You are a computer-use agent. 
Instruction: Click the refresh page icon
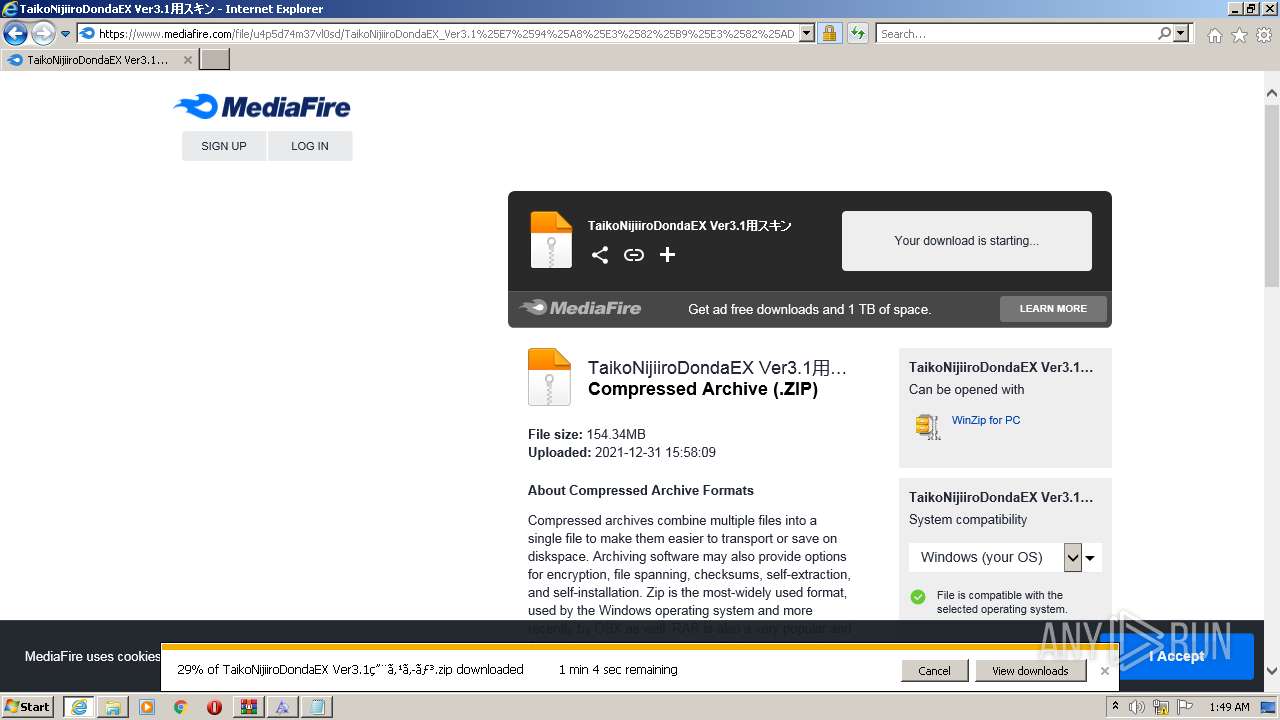(x=858, y=33)
